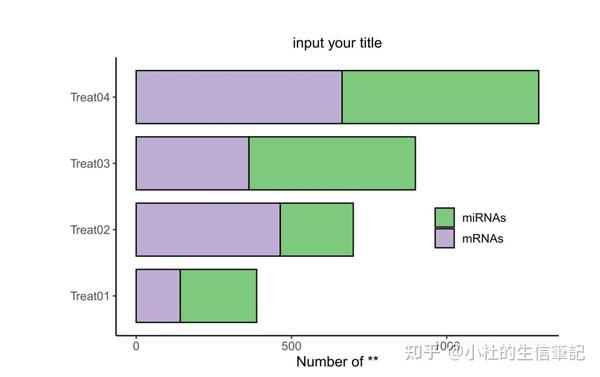Select the Treat02 axis label
Viewport: 600px width, 377px height.
[90, 230]
